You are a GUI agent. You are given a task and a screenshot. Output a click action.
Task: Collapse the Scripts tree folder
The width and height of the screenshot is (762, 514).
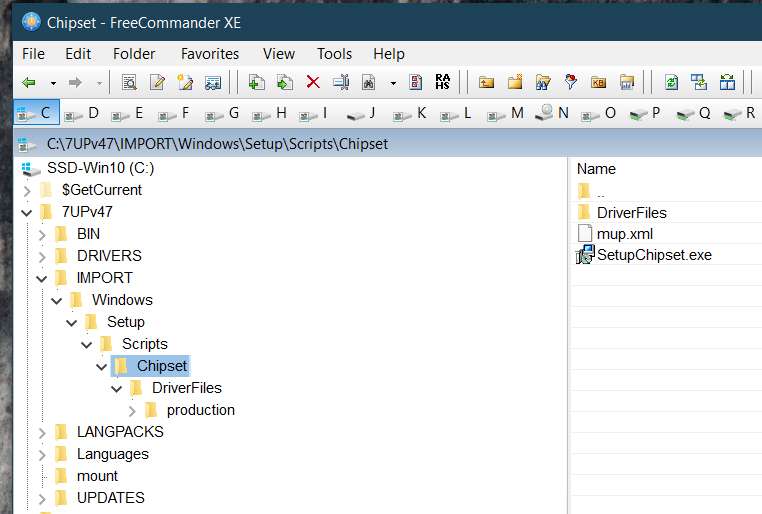87,345
